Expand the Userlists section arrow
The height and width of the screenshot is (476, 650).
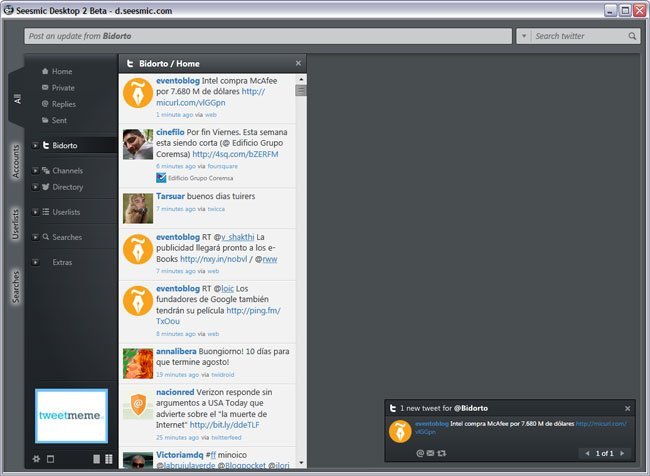click(35, 212)
